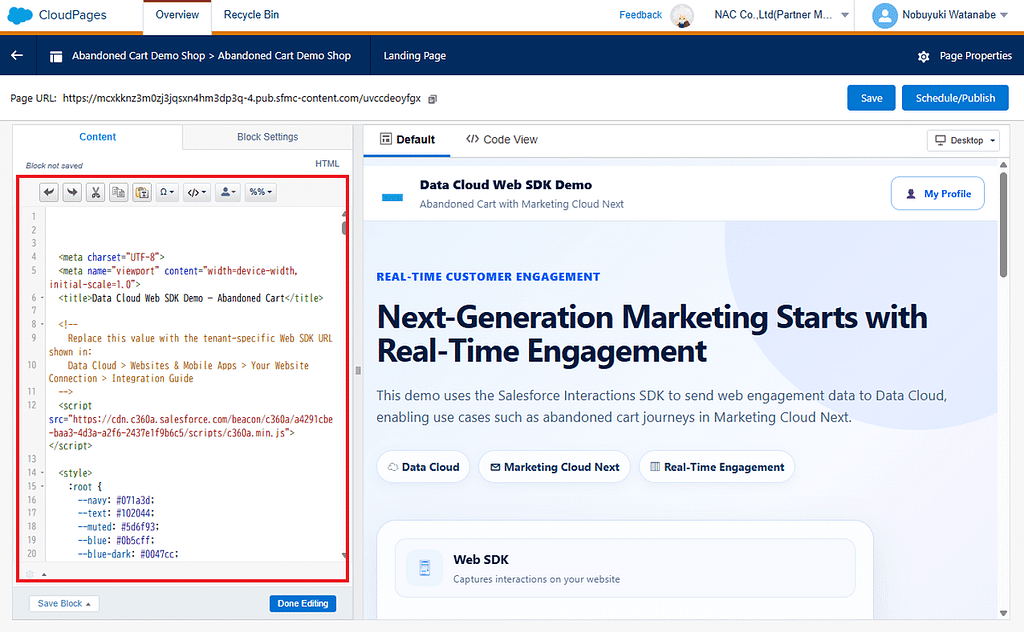Go back with the left arrow
This screenshot has width=1024, height=632.
click(17, 55)
